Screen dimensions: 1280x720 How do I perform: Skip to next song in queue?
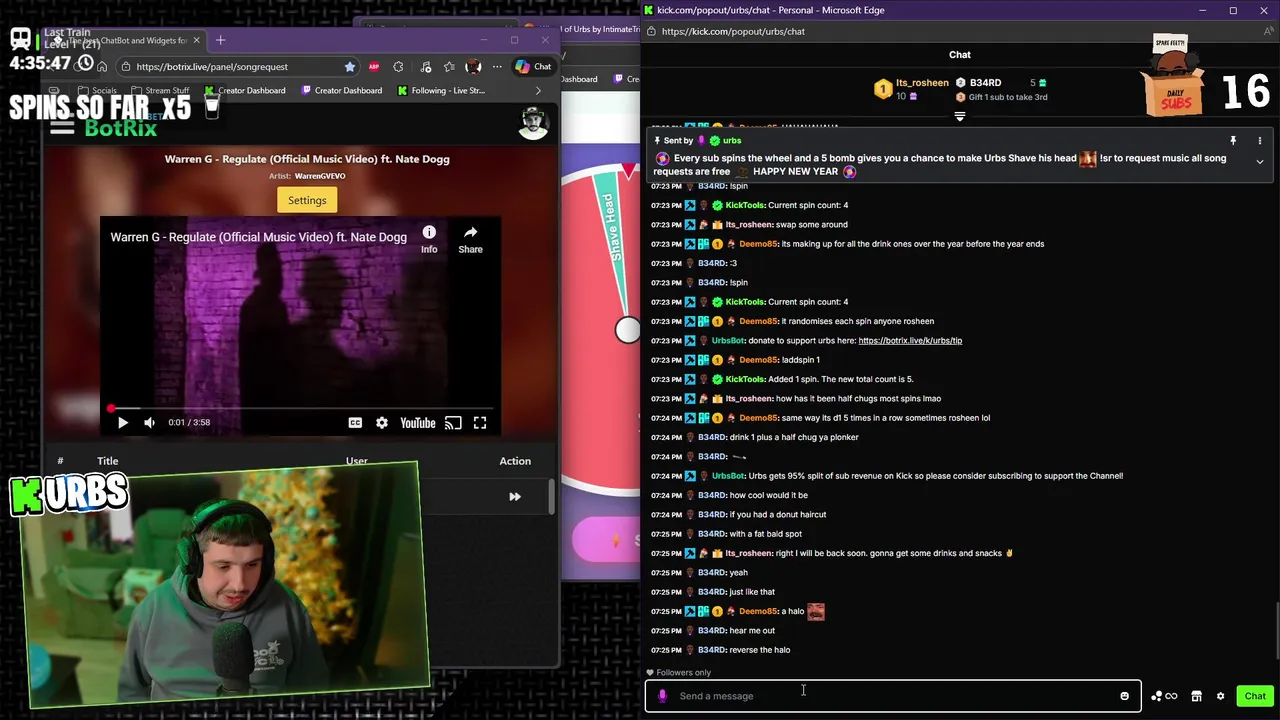[x=515, y=497]
